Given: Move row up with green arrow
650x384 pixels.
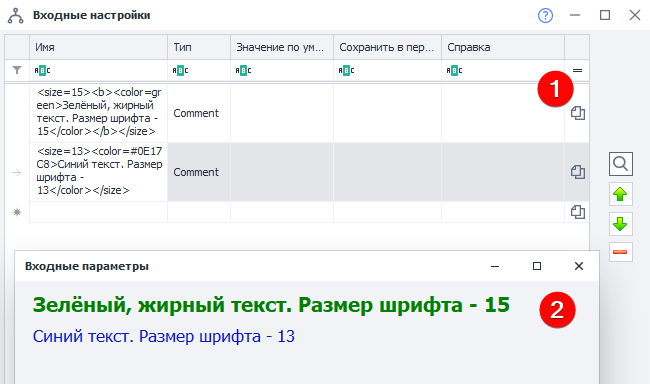Looking at the screenshot, I should point(621,194).
